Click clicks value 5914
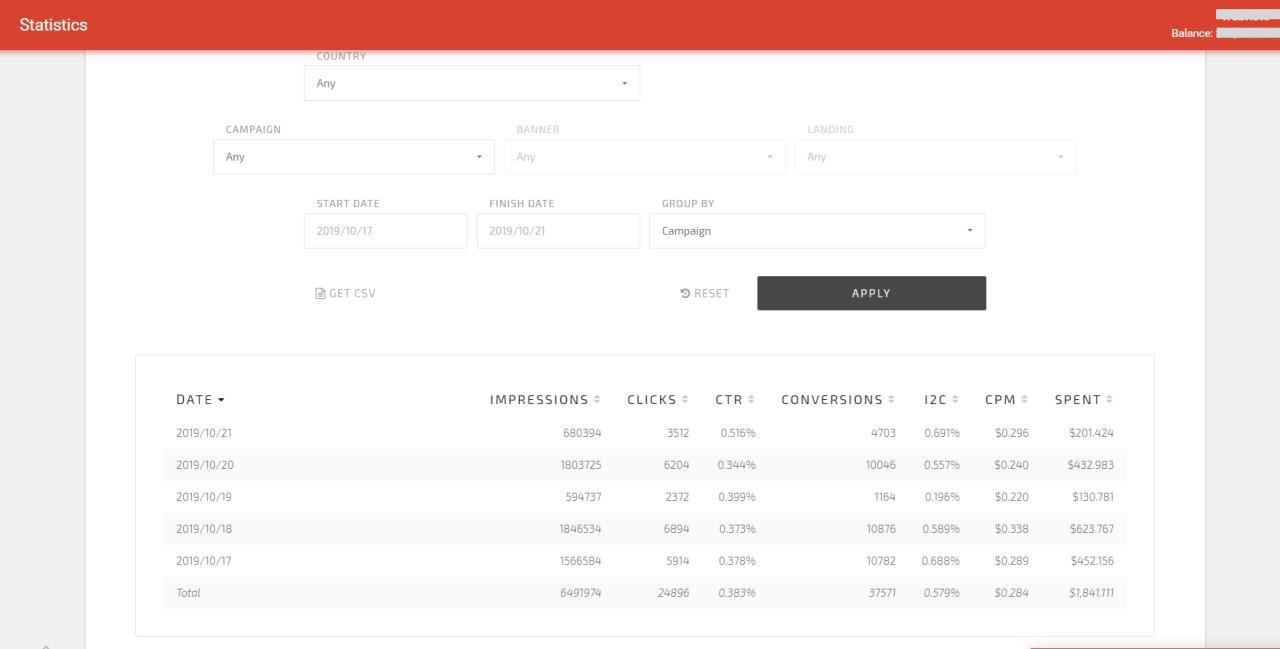 pos(677,561)
